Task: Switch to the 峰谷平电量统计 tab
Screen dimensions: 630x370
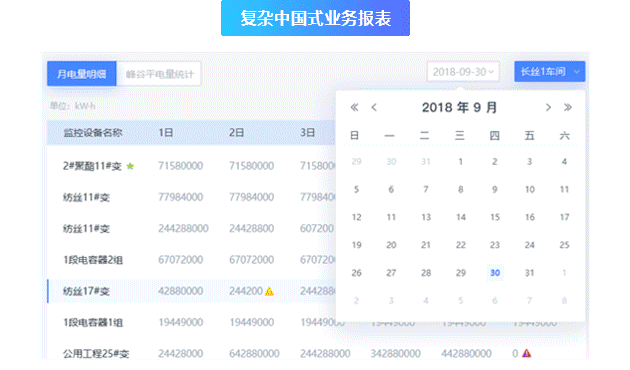Action: (x=159, y=74)
